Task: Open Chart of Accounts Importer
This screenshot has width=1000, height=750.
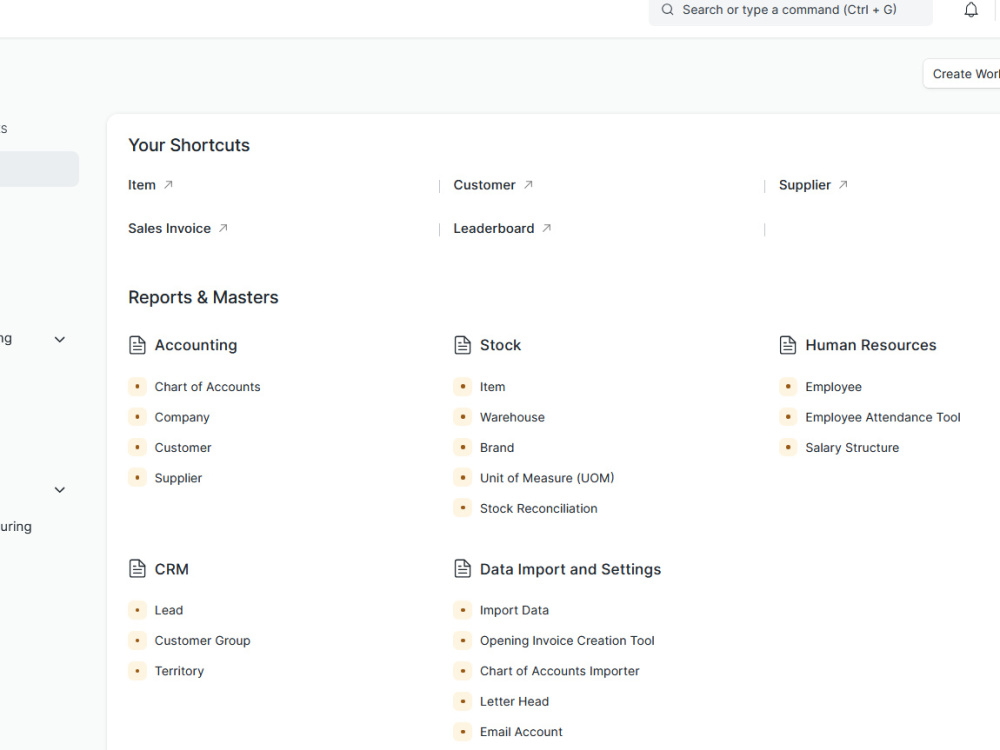Action: 559,671
